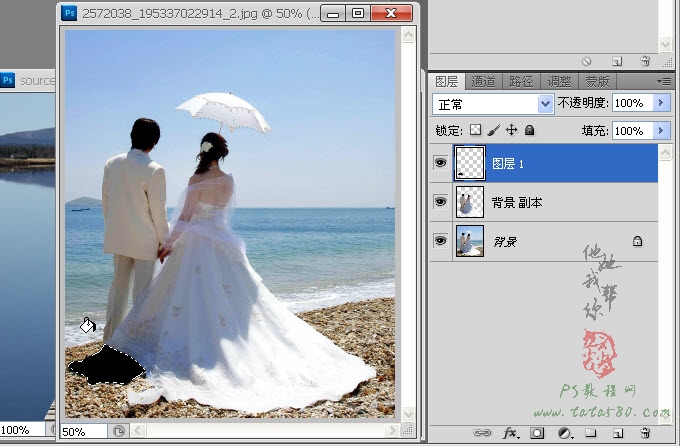This screenshot has width=680, height=446.
Task: Create new fill or adjustment layer
Action: click(x=565, y=433)
